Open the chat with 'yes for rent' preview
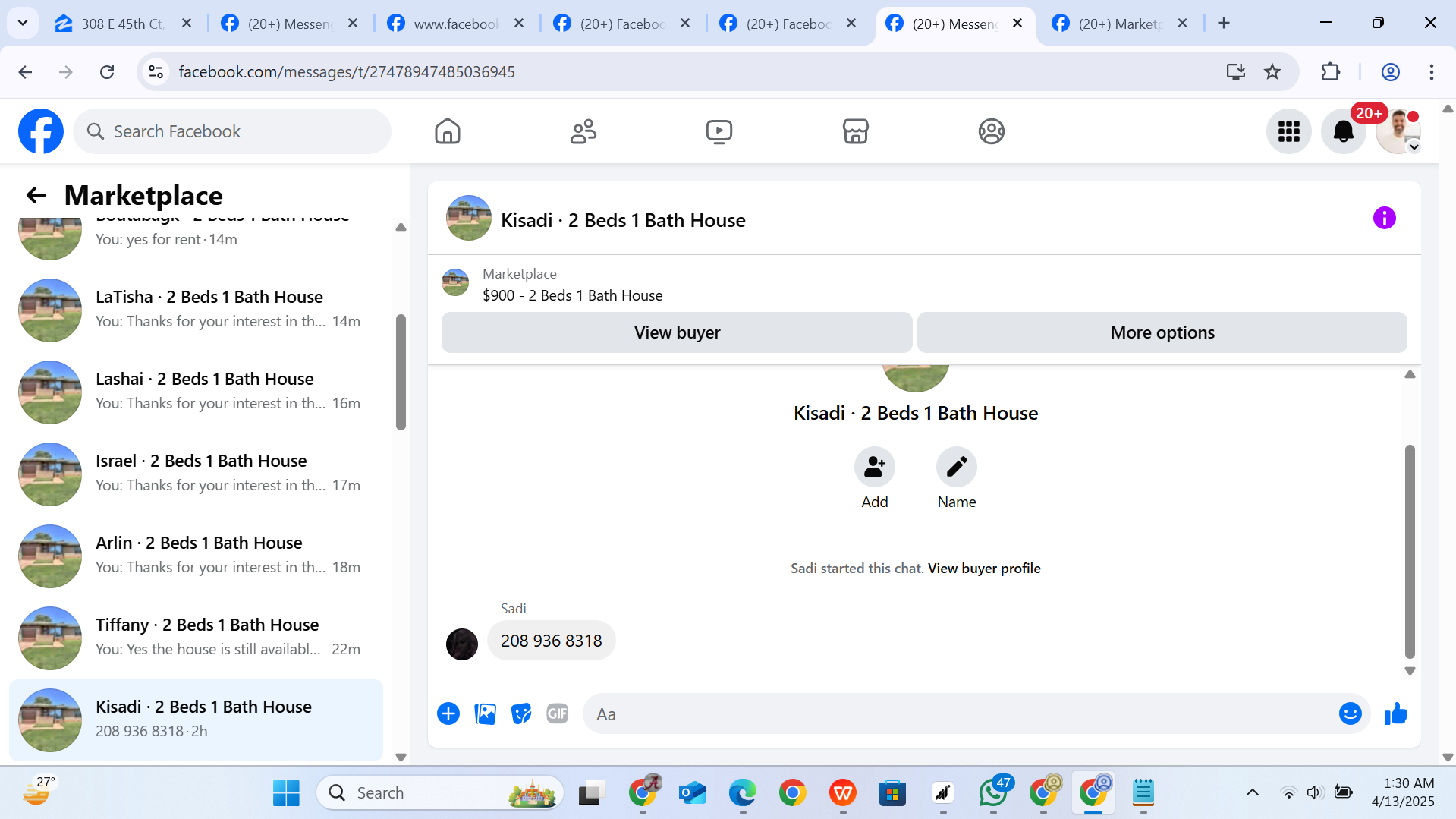The width and height of the screenshot is (1456, 819). pos(196,239)
